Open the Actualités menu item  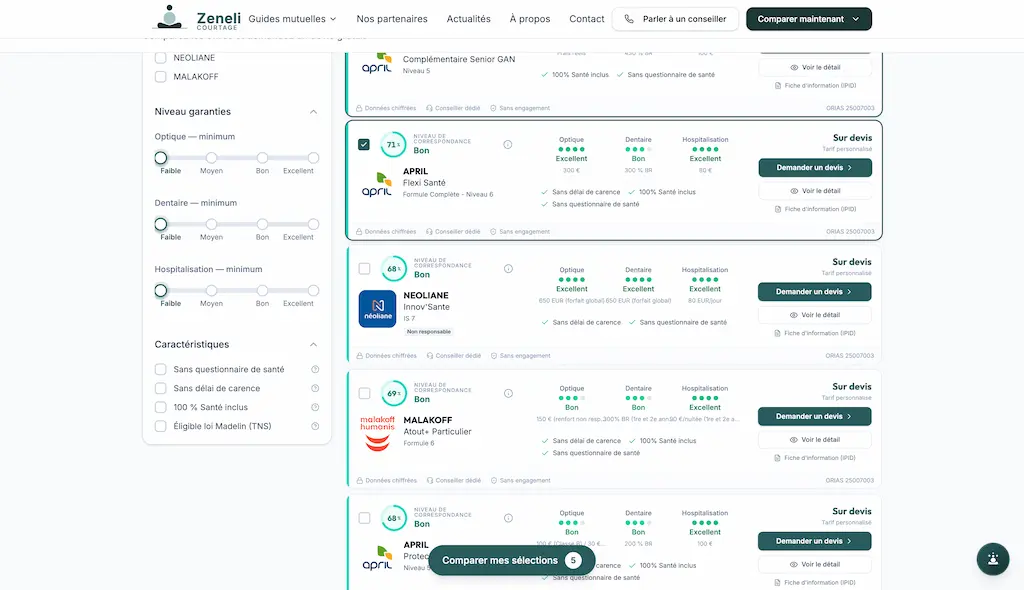coord(468,19)
